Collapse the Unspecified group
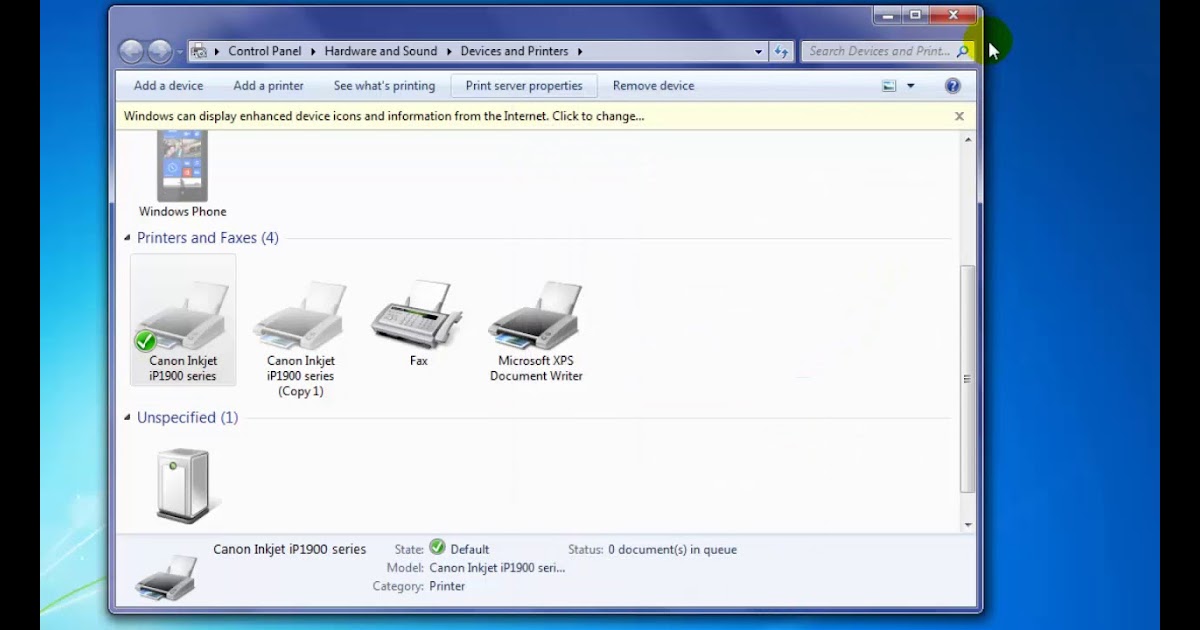 click(x=127, y=418)
